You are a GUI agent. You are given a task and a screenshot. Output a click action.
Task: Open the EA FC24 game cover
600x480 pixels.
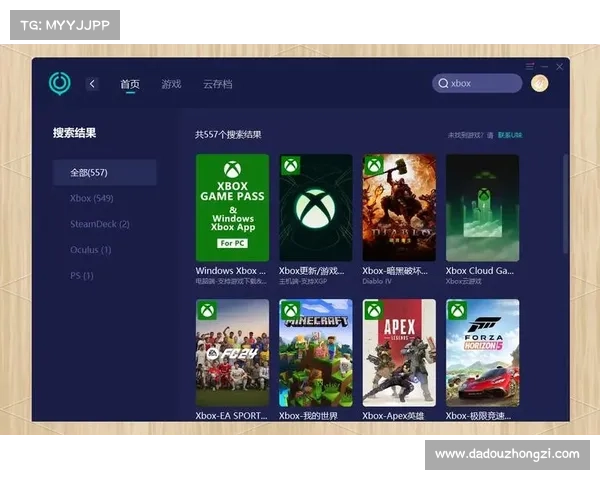[232, 353]
